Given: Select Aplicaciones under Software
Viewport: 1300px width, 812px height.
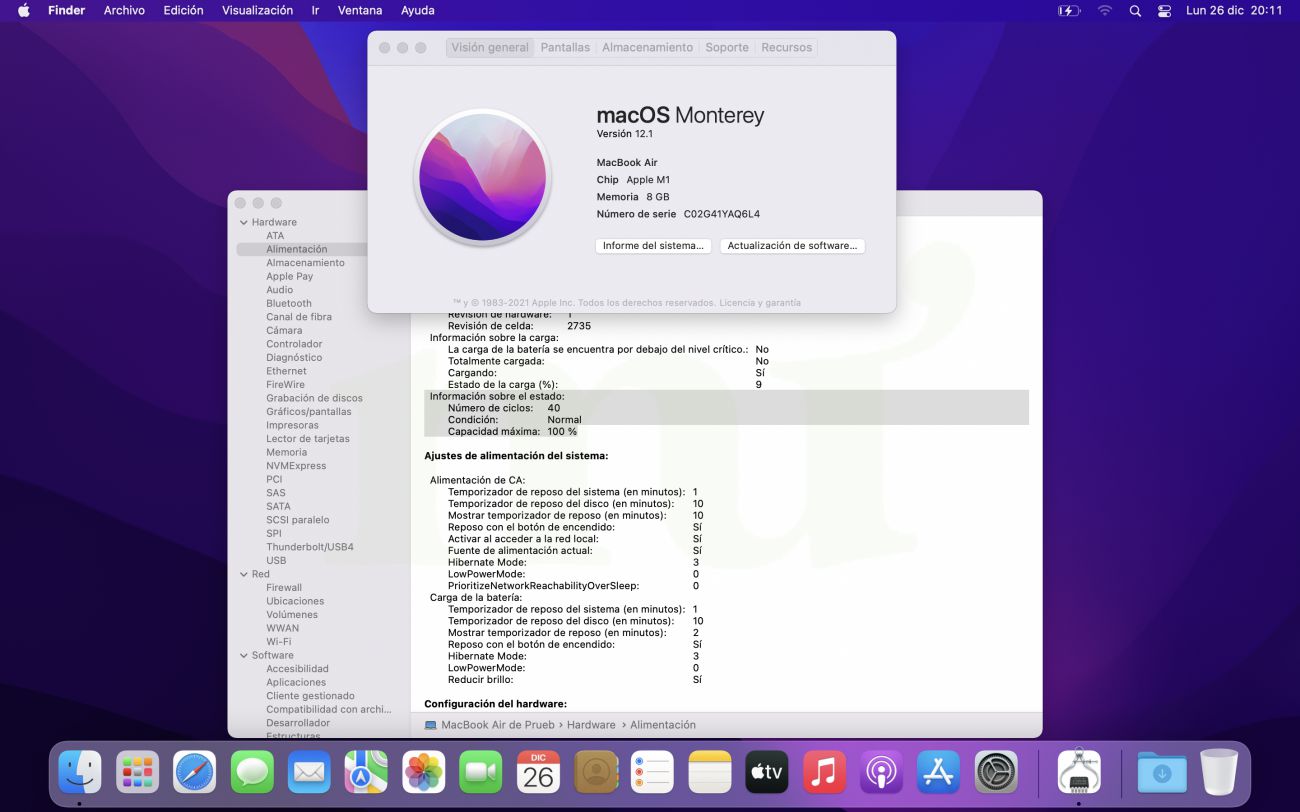Looking at the screenshot, I should pyautogui.click(x=296, y=682).
